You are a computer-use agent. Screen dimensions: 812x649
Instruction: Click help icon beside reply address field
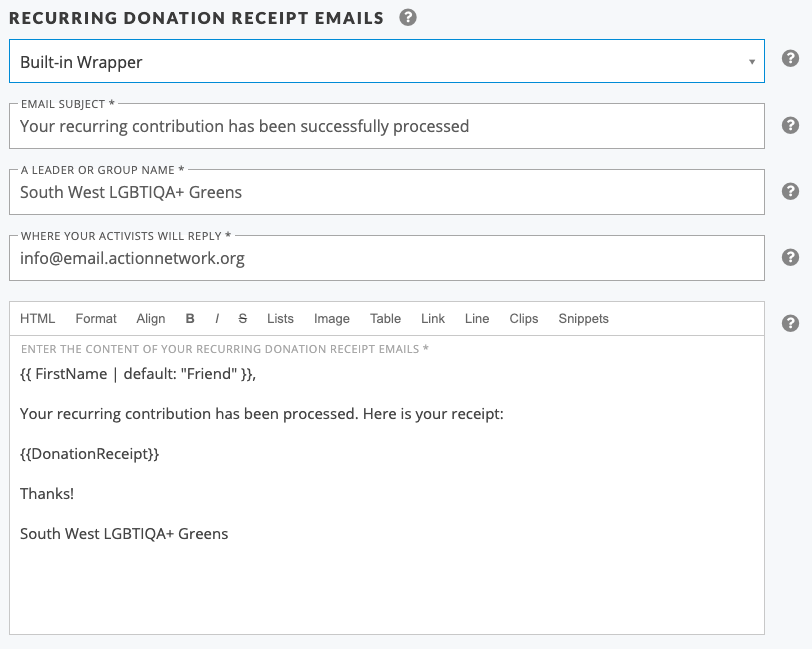790,257
